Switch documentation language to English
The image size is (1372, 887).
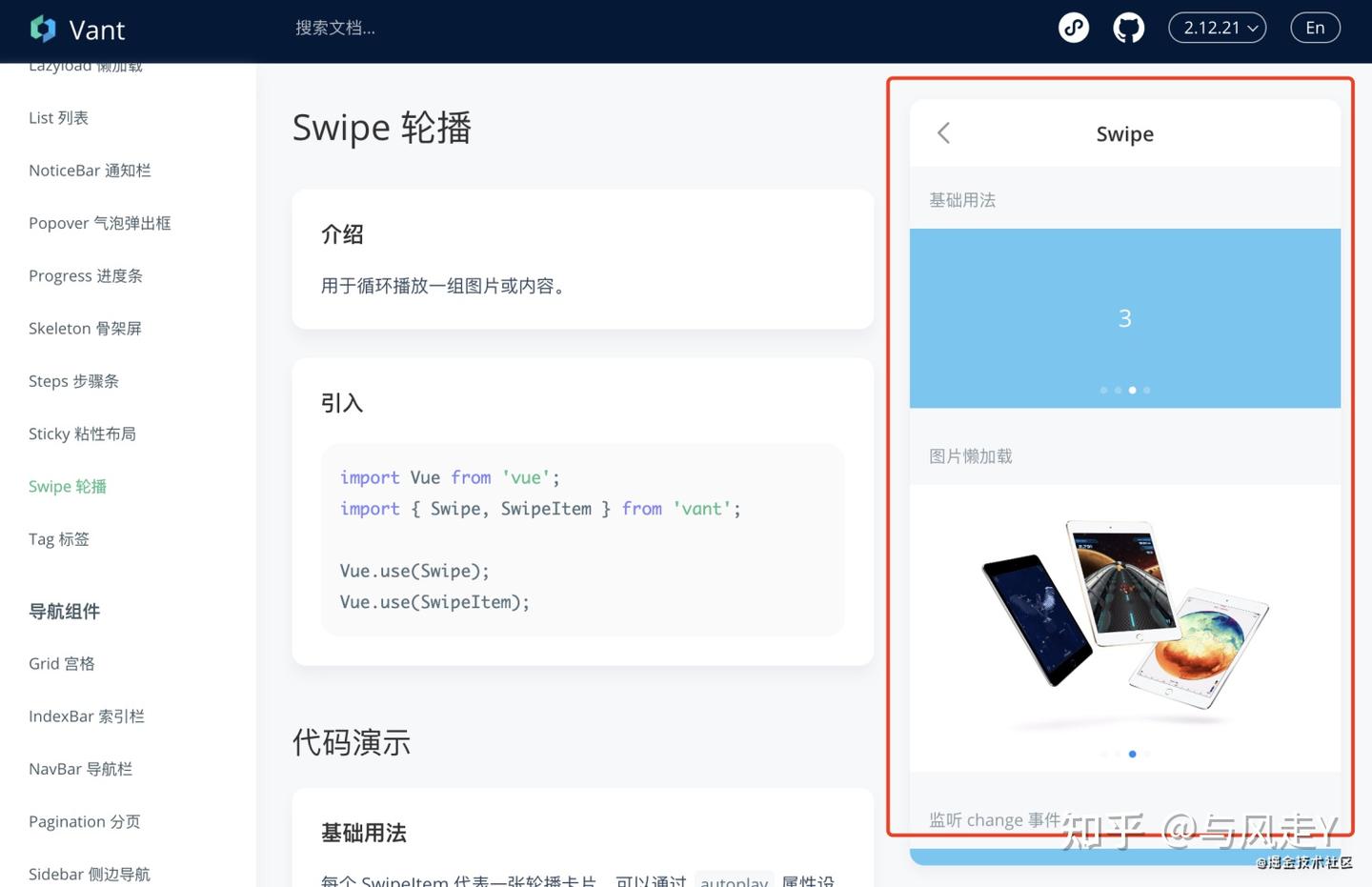tap(1315, 27)
